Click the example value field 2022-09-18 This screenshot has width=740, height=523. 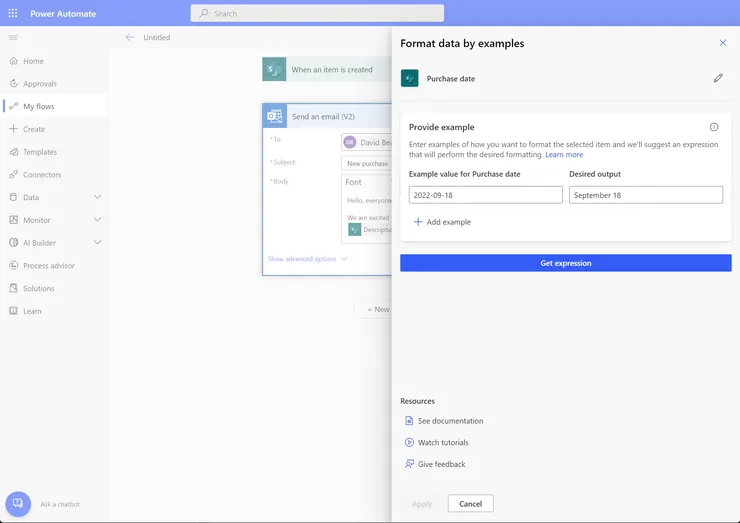click(x=485, y=195)
